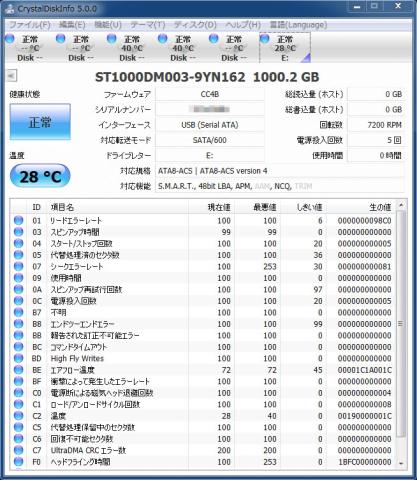
Task: Click the status icon of row 09 使用時間
Action: pos(19,278)
